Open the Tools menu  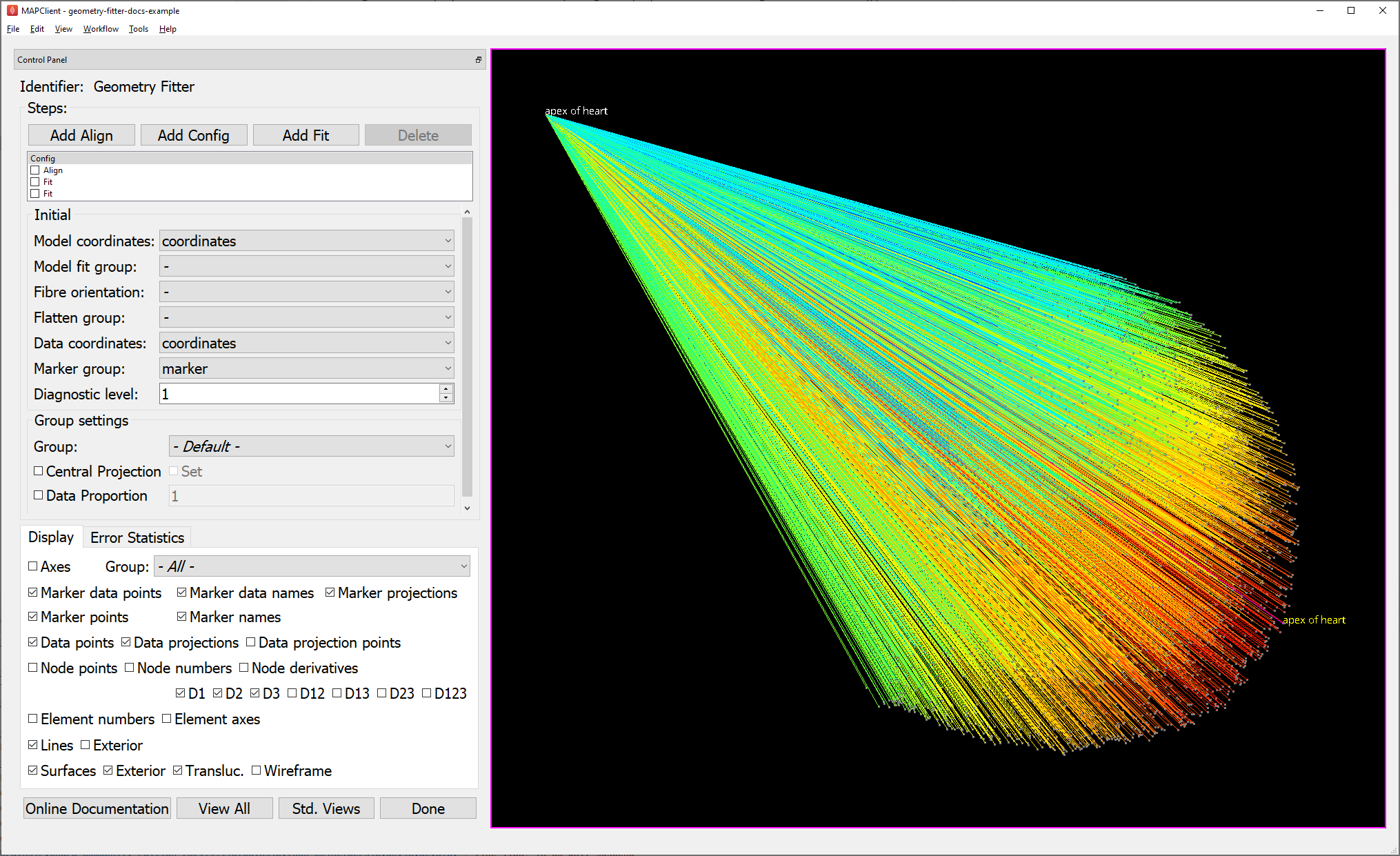pos(139,29)
